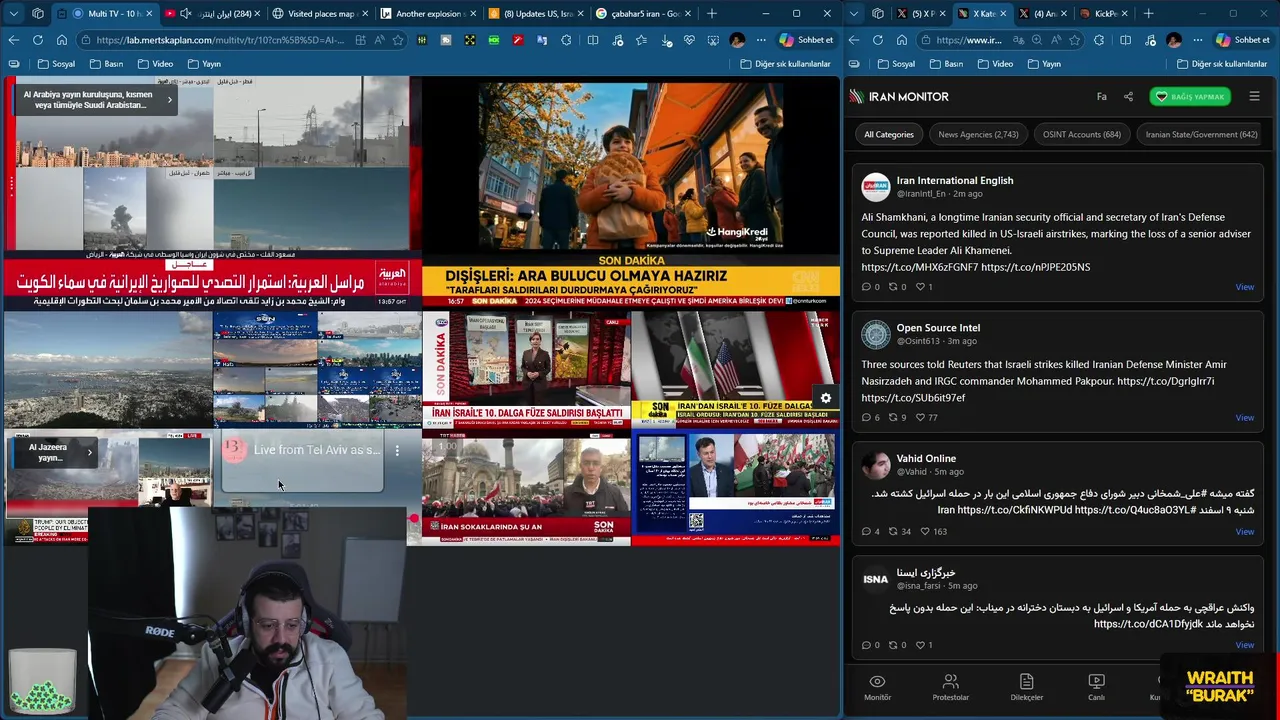Select the HangiKredi commercial stream tile
This screenshot has height=720, width=1280.
point(630,192)
